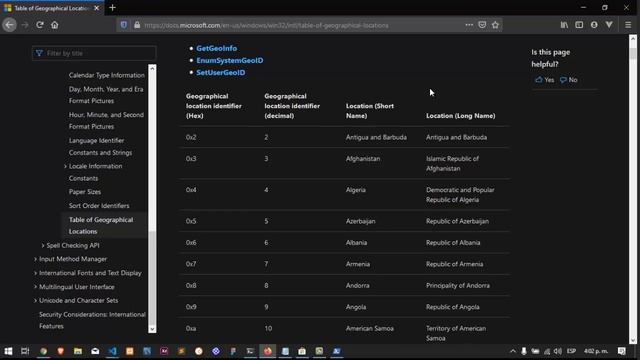Image resolution: width=640 pixels, height=360 pixels.
Task: Open the SetUserGeoID link
Action: [220, 73]
